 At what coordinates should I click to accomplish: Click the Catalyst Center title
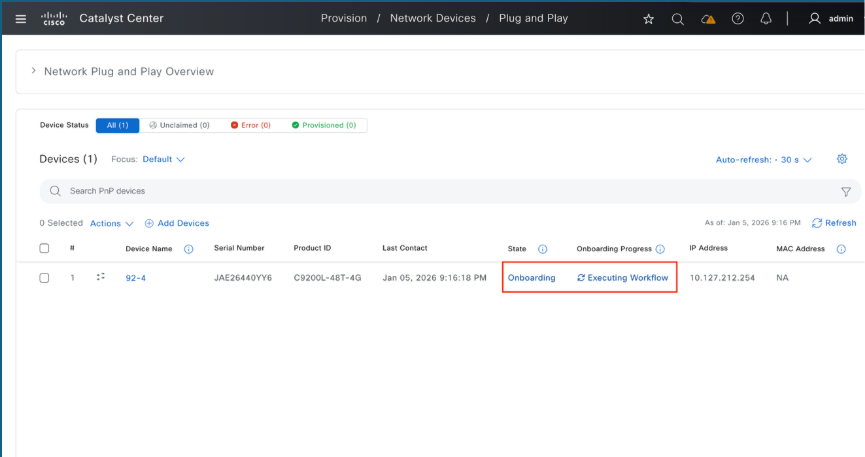click(121, 18)
